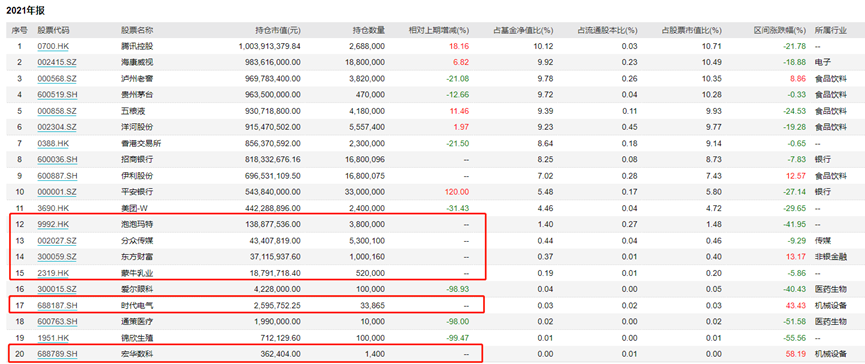Sort by 持仓市值(元) column header
This screenshot has width=865, height=364.
(x=279, y=30)
